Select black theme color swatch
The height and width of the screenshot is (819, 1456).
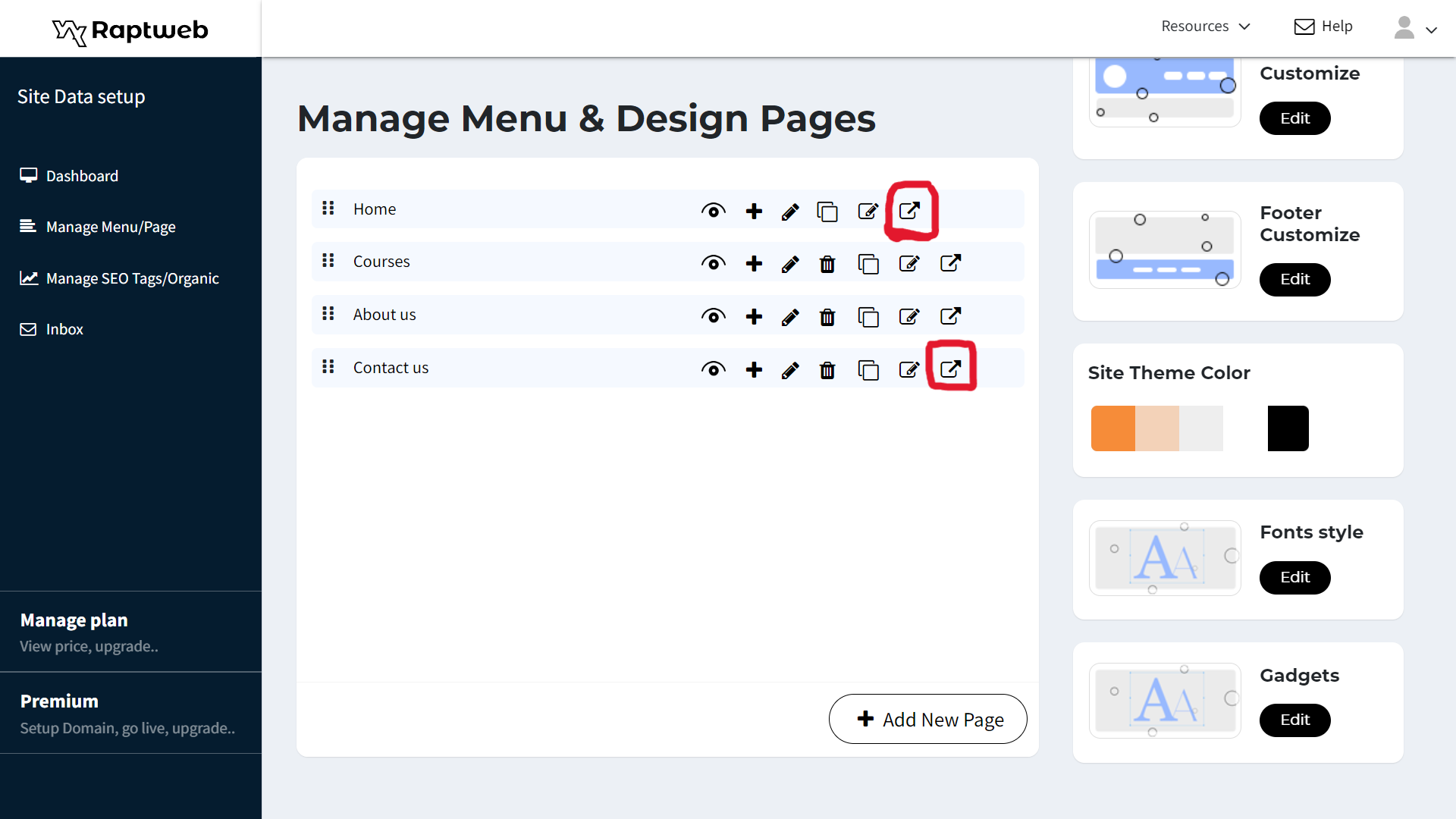pos(1288,428)
